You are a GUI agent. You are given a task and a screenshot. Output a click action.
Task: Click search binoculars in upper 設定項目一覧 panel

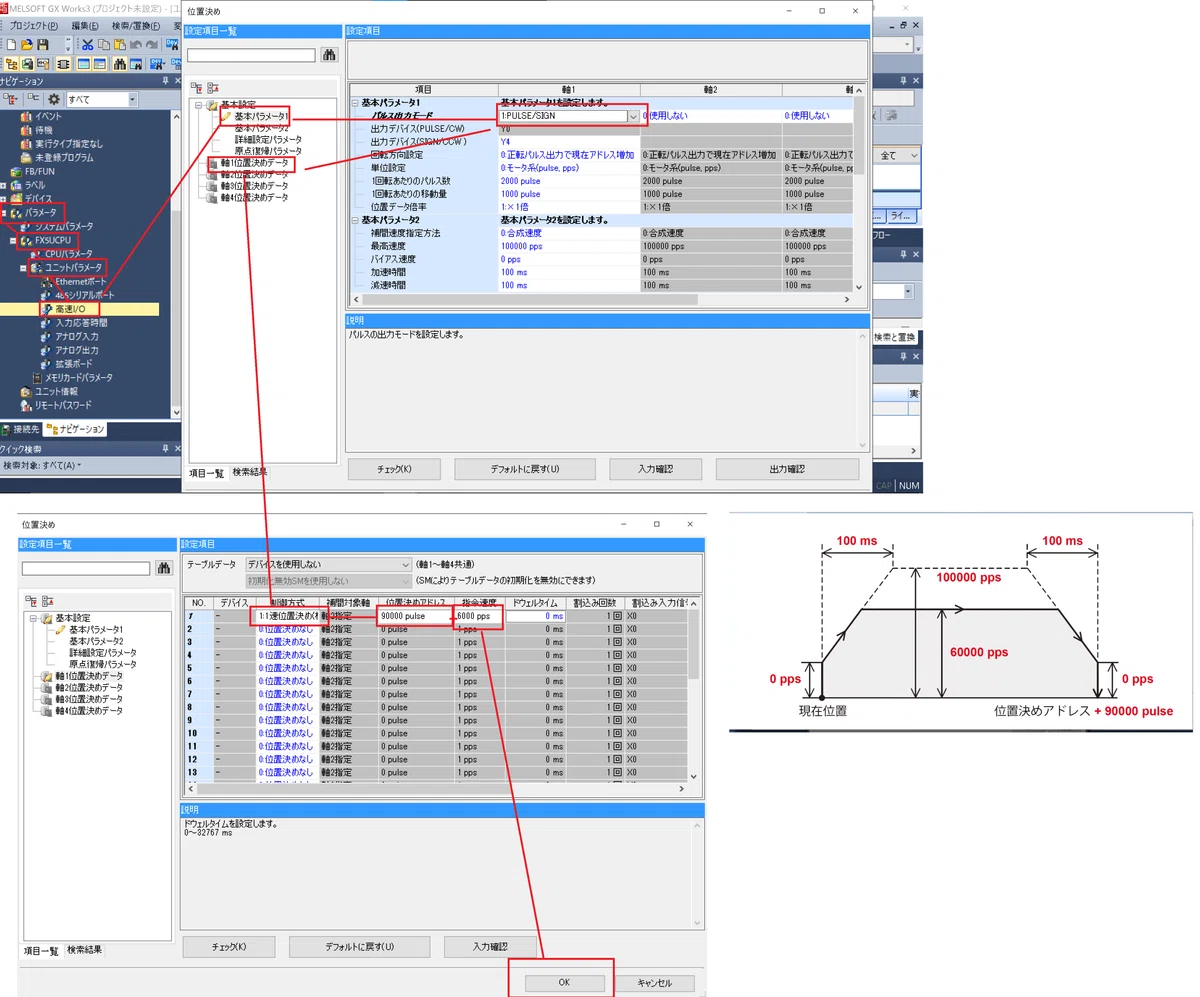pos(328,55)
